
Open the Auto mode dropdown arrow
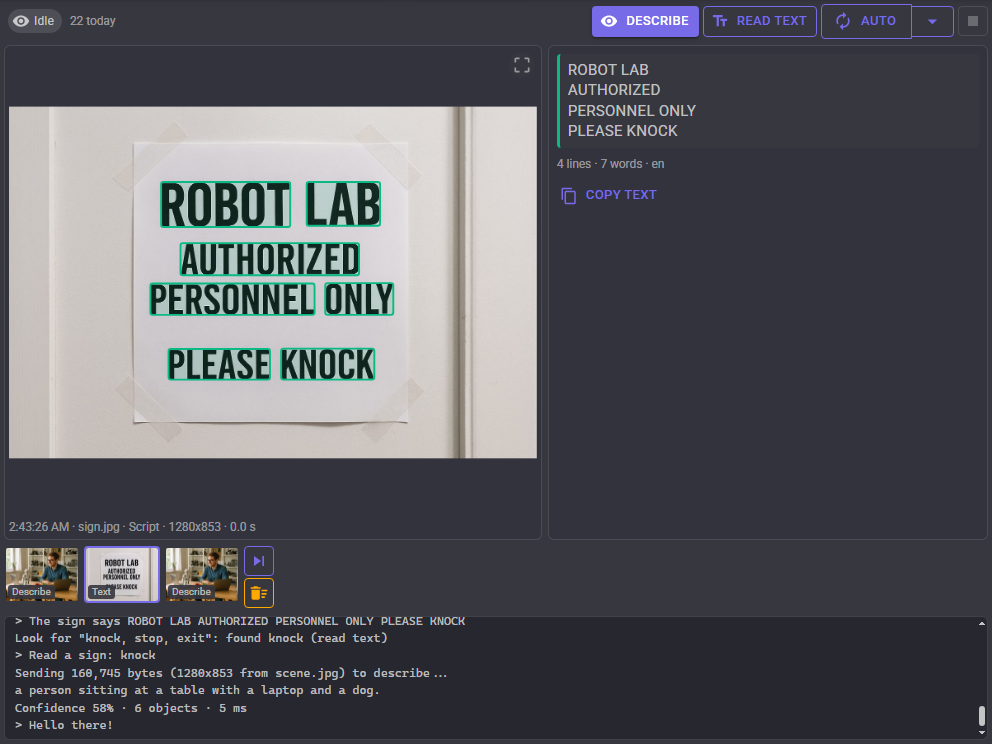coord(932,22)
